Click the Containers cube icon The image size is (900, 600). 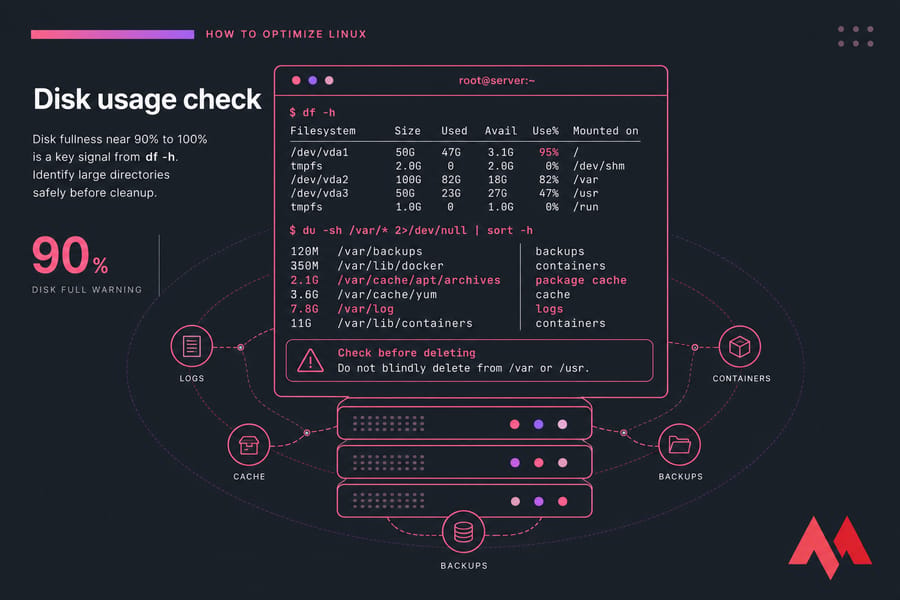click(739, 346)
